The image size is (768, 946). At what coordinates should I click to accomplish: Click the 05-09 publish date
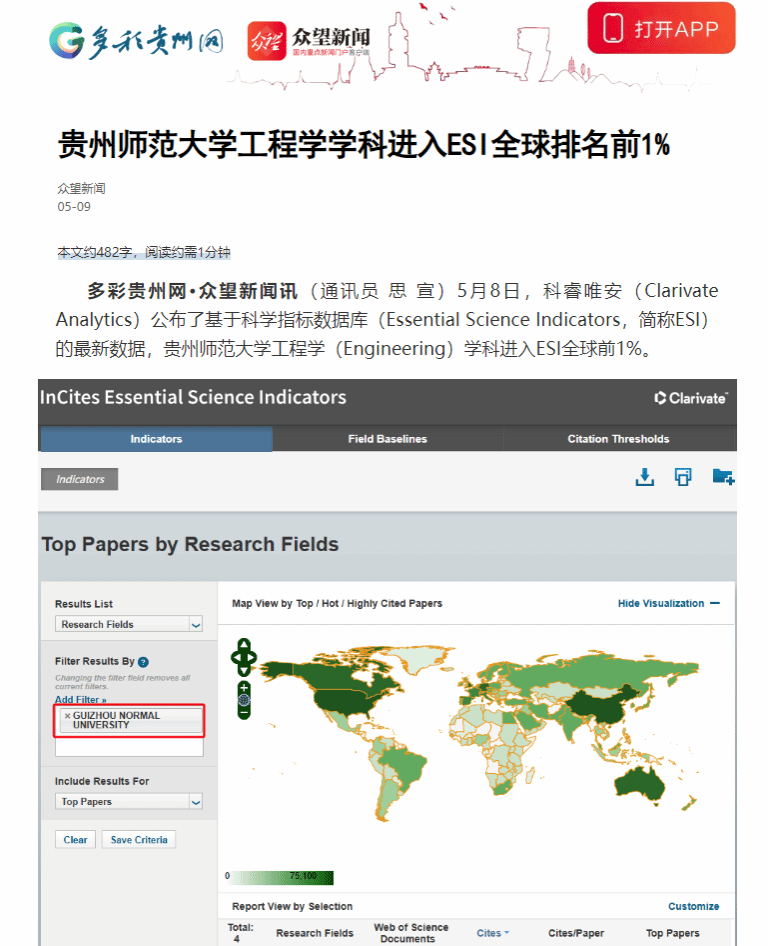click(74, 206)
